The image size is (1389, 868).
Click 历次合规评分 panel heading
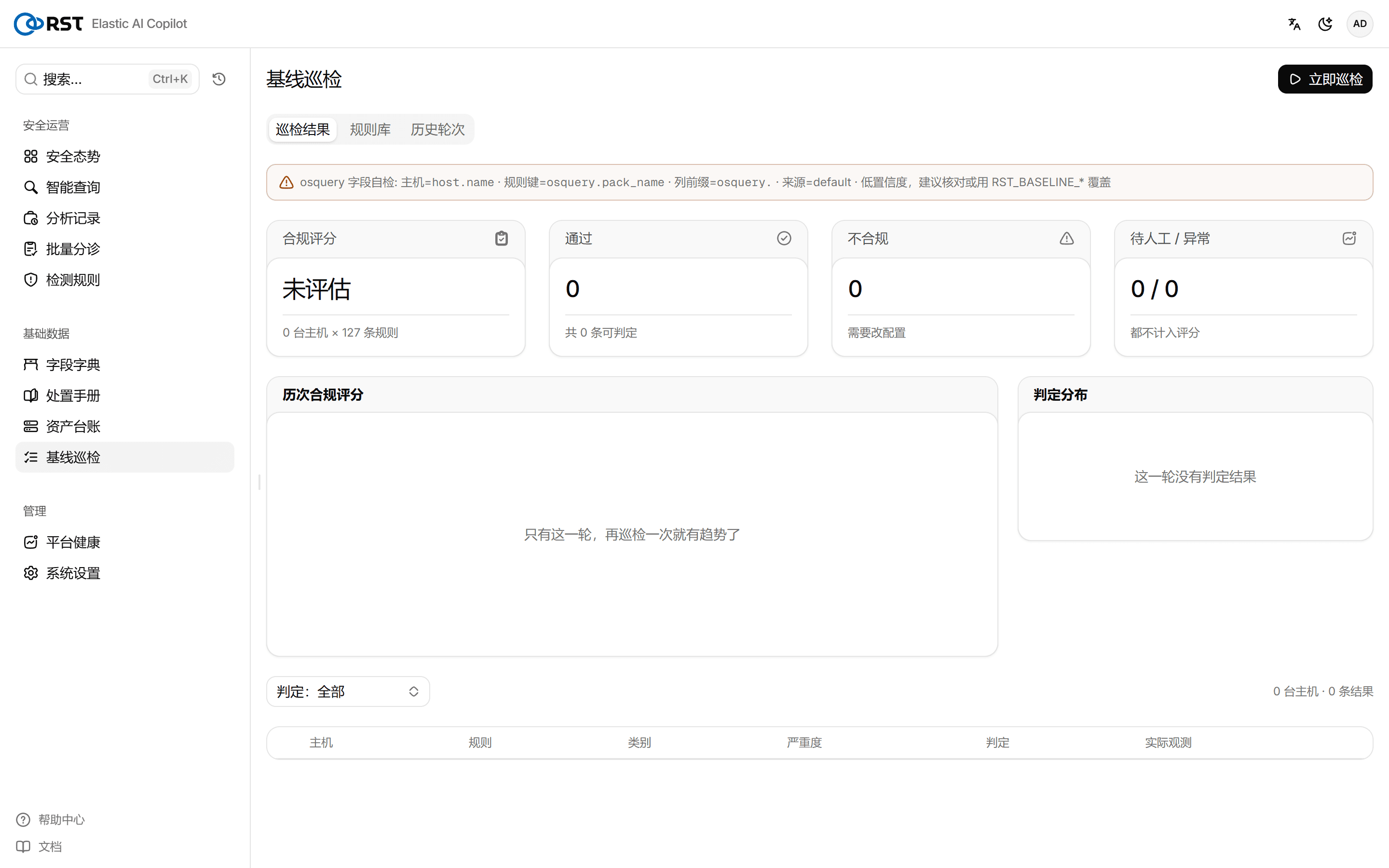tap(323, 394)
